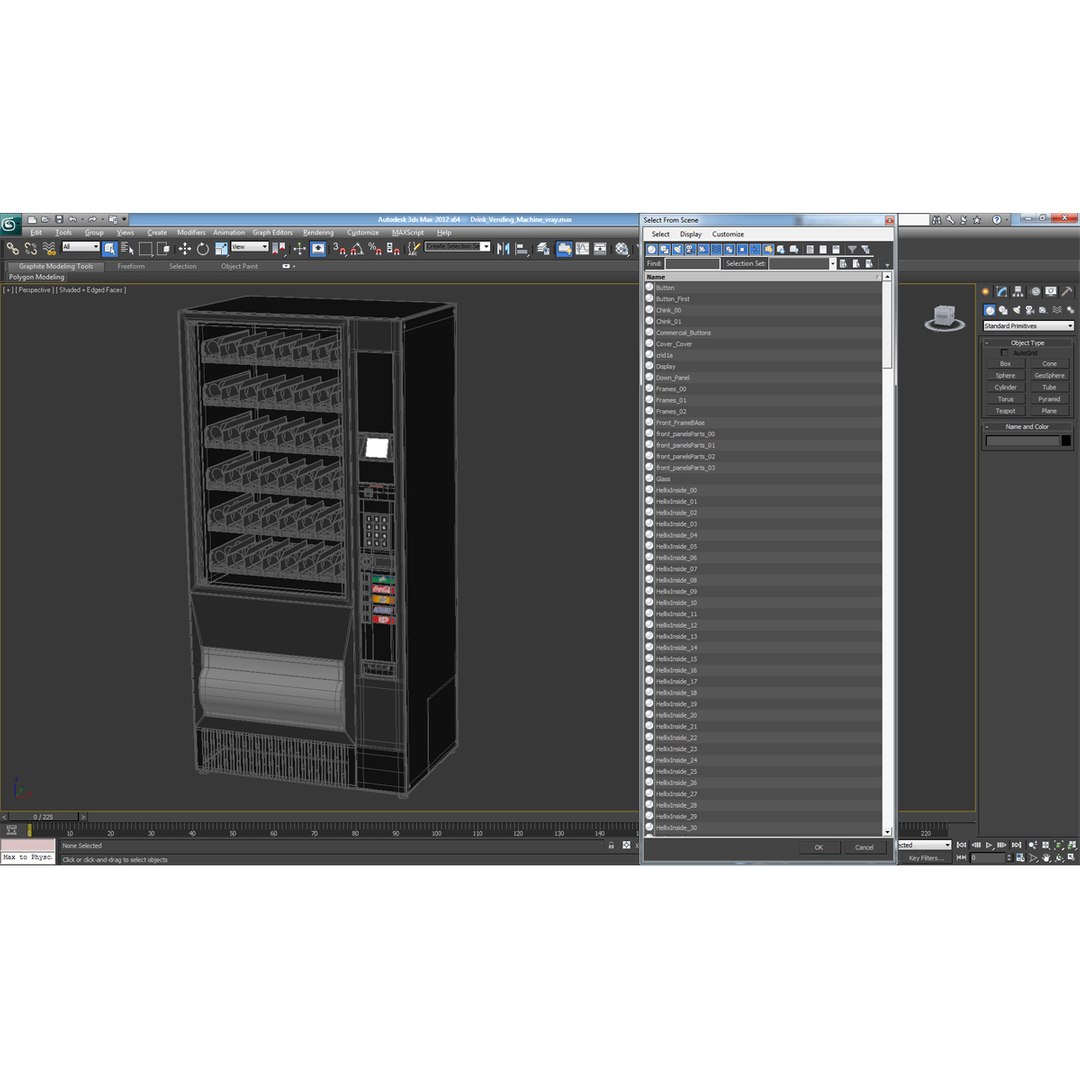Switch to Cameras category in Create panel
1080x1080 pixels.
(1030, 310)
